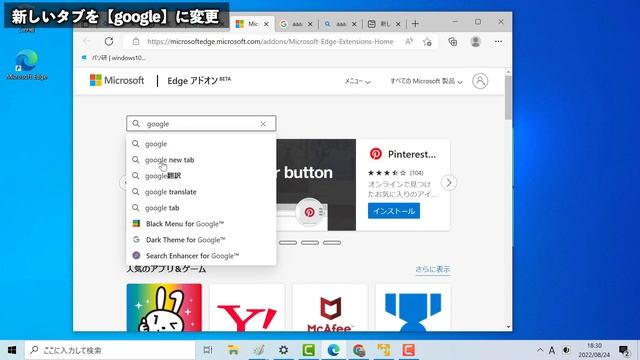Click the back arrow in Edge toolbar
The width and height of the screenshot is (640, 360).
pyautogui.click(x=87, y=41)
